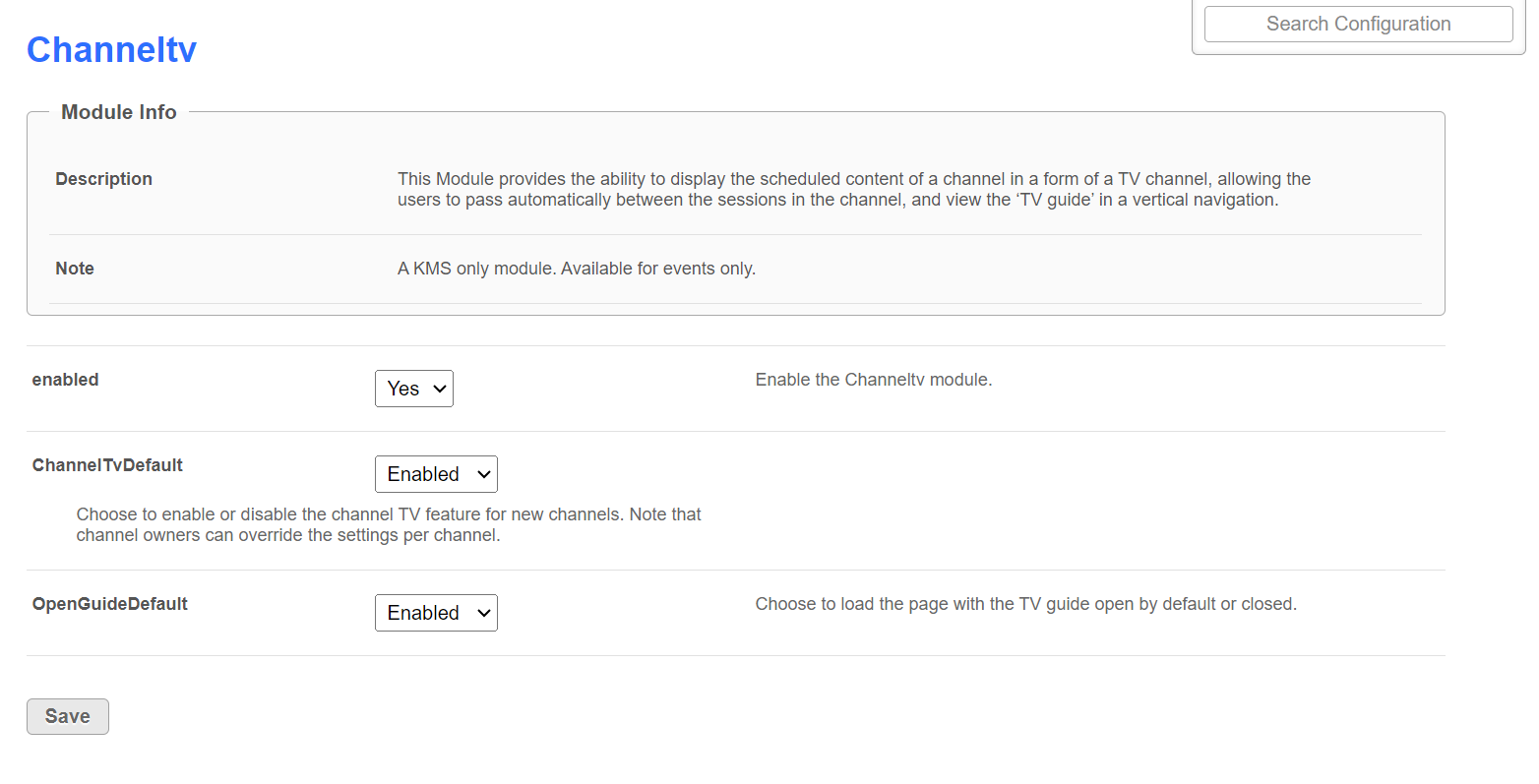This screenshot has height=784, width=1539.
Task: Click the chevron arrow in the enabled dropdown
Action: [x=440, y=389]
